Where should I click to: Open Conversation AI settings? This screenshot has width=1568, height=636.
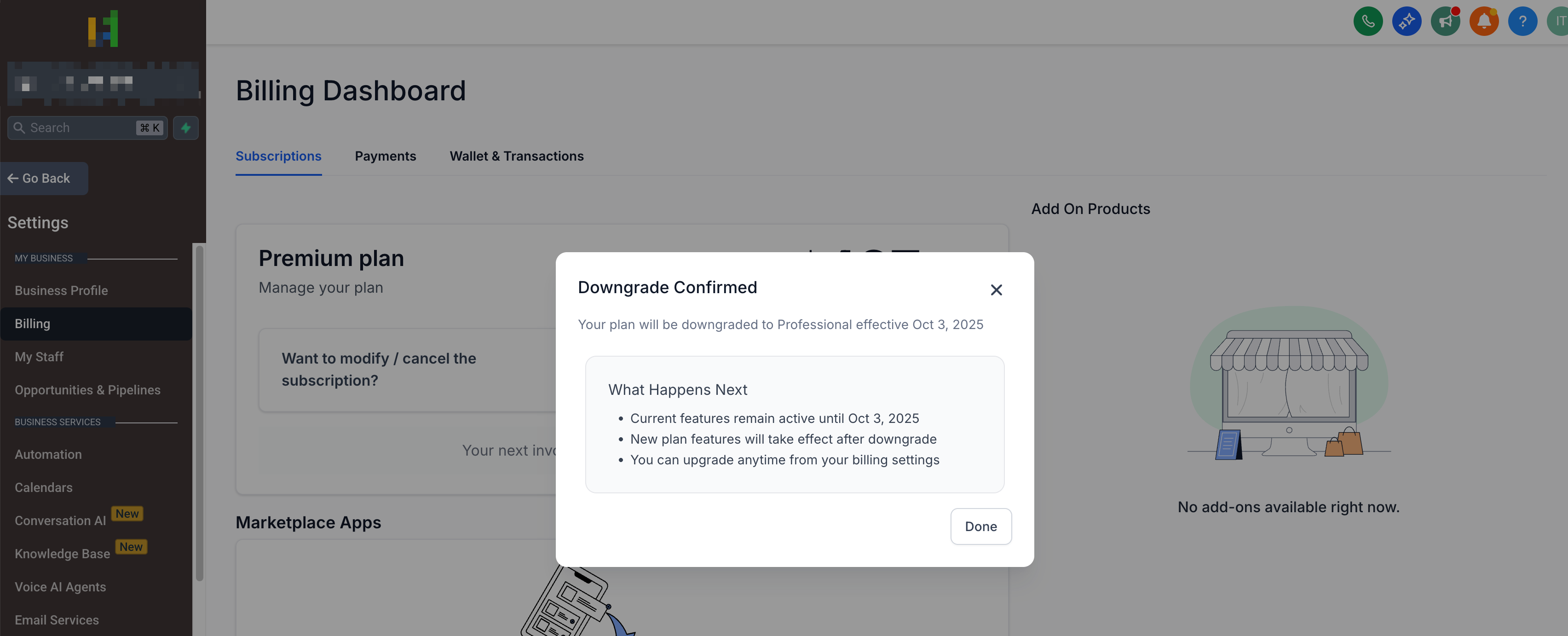coord(60,521)
